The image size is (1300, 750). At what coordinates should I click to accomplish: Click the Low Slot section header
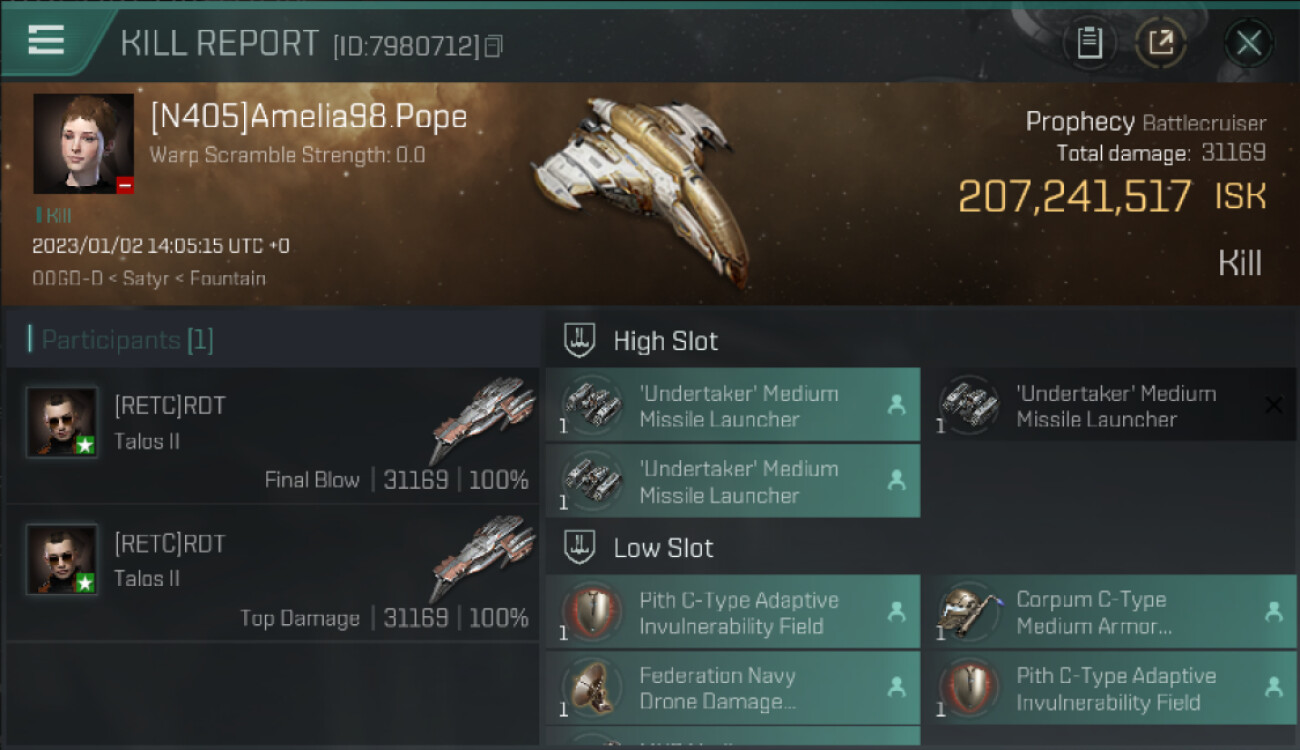click(x=663, y=548)
